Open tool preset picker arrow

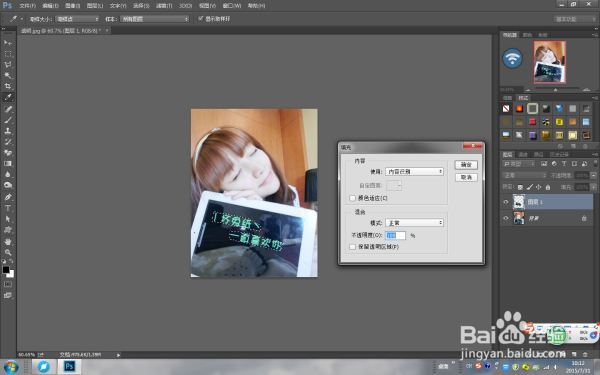pos(21,19)
